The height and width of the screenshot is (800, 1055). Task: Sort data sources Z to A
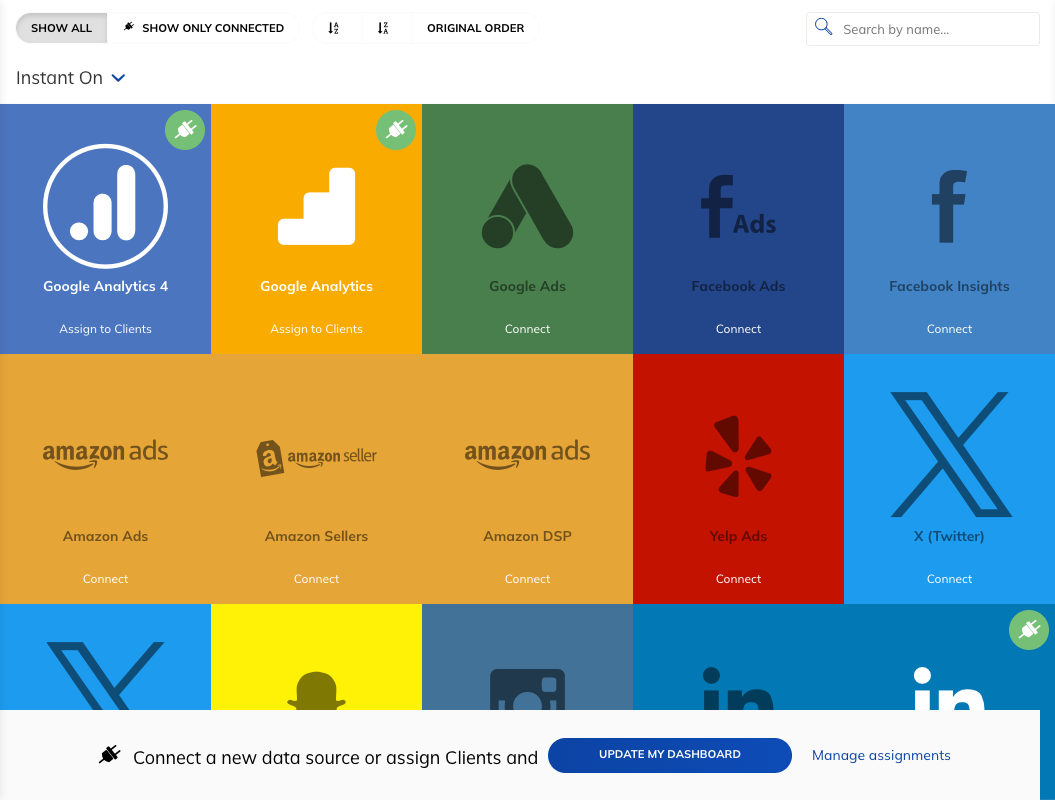(383, 28)
